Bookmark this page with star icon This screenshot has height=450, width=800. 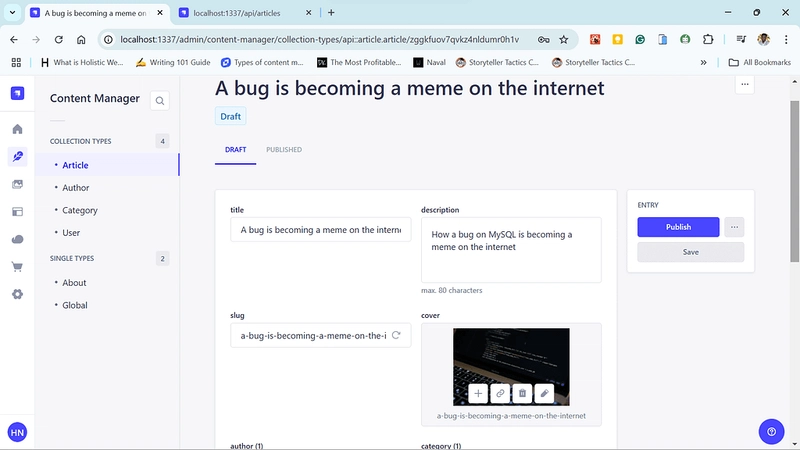click(x=564, y=39)
